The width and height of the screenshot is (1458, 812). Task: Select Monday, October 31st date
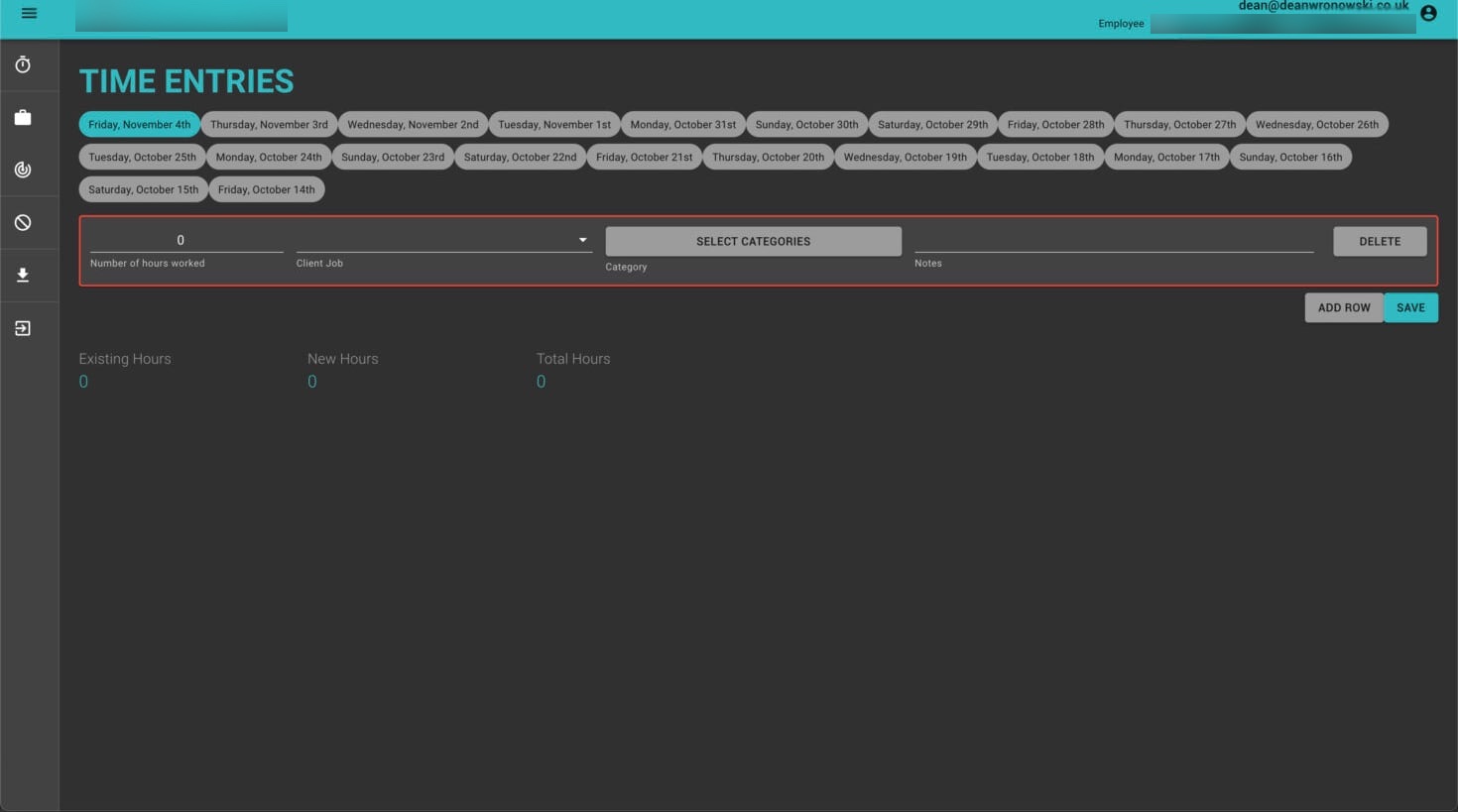[x=683, y=125]
